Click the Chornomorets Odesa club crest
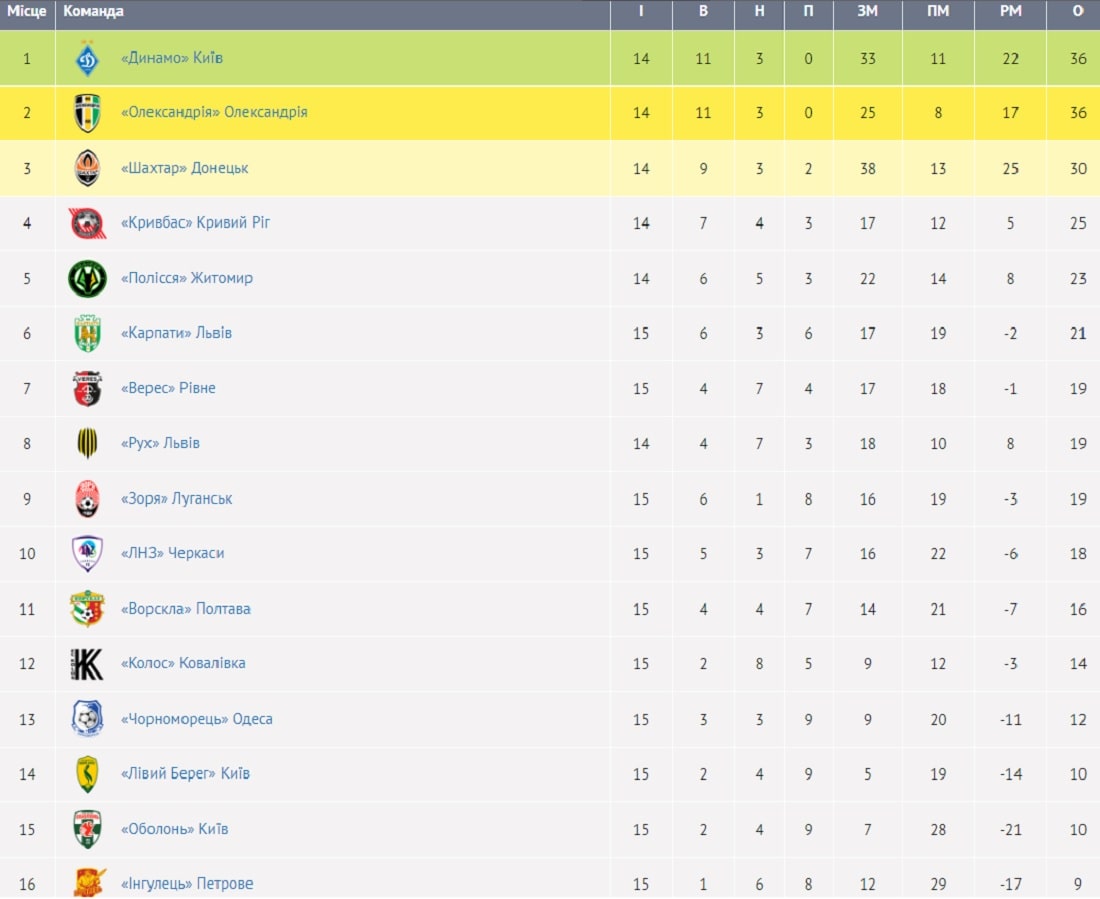 (87, 719)
